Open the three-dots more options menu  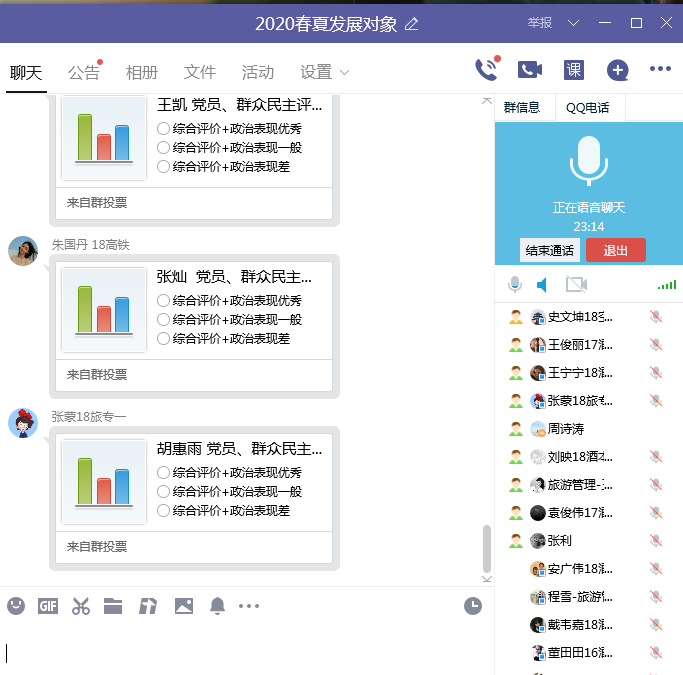tap(660, 70)
